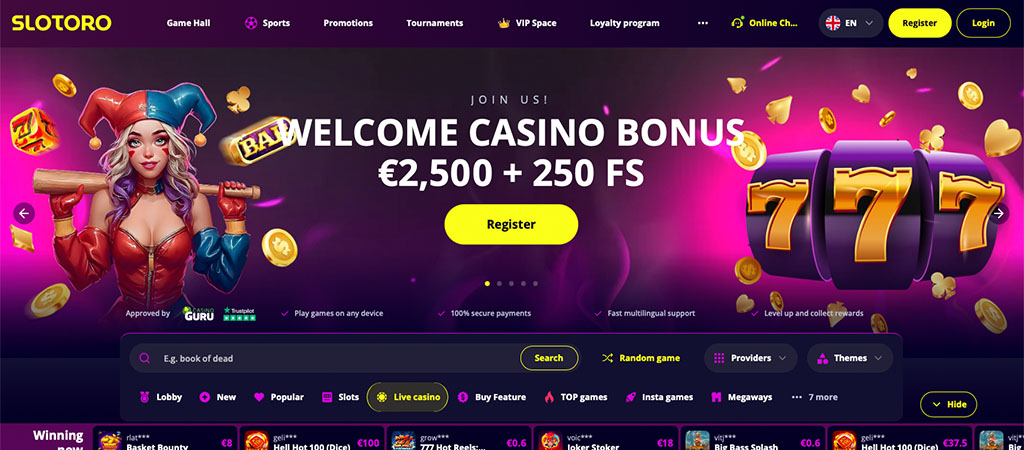Click the Random game shuffle icon
The height and width of the screenshot is (450, 1024).
point(607,358)
